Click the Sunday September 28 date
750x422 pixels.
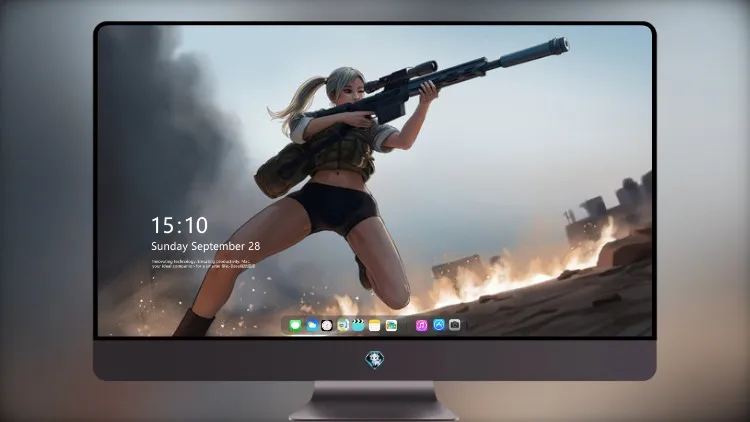pos(206,246)
